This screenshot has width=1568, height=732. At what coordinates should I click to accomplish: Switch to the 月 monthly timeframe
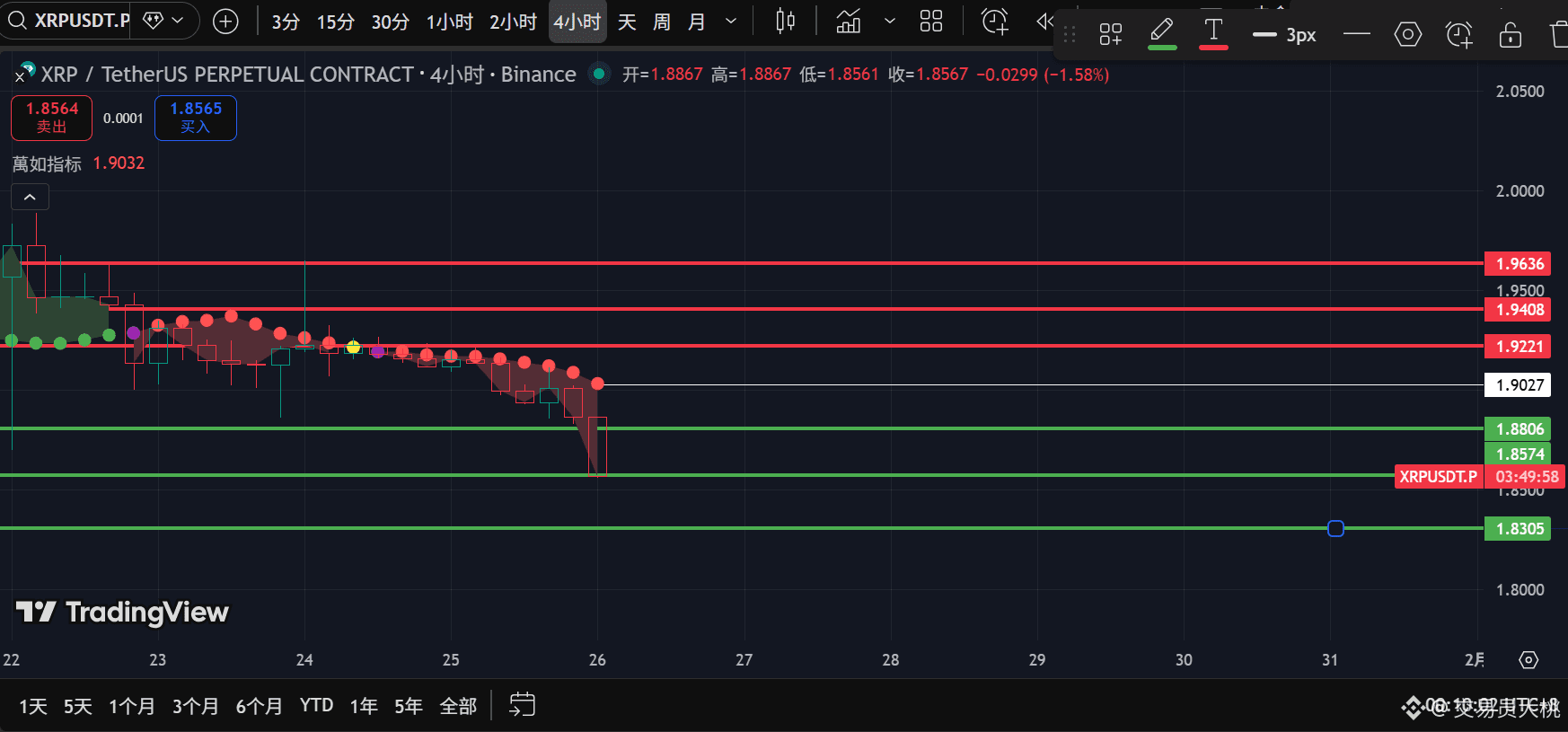pyautogui.click(x=697, y=22)
